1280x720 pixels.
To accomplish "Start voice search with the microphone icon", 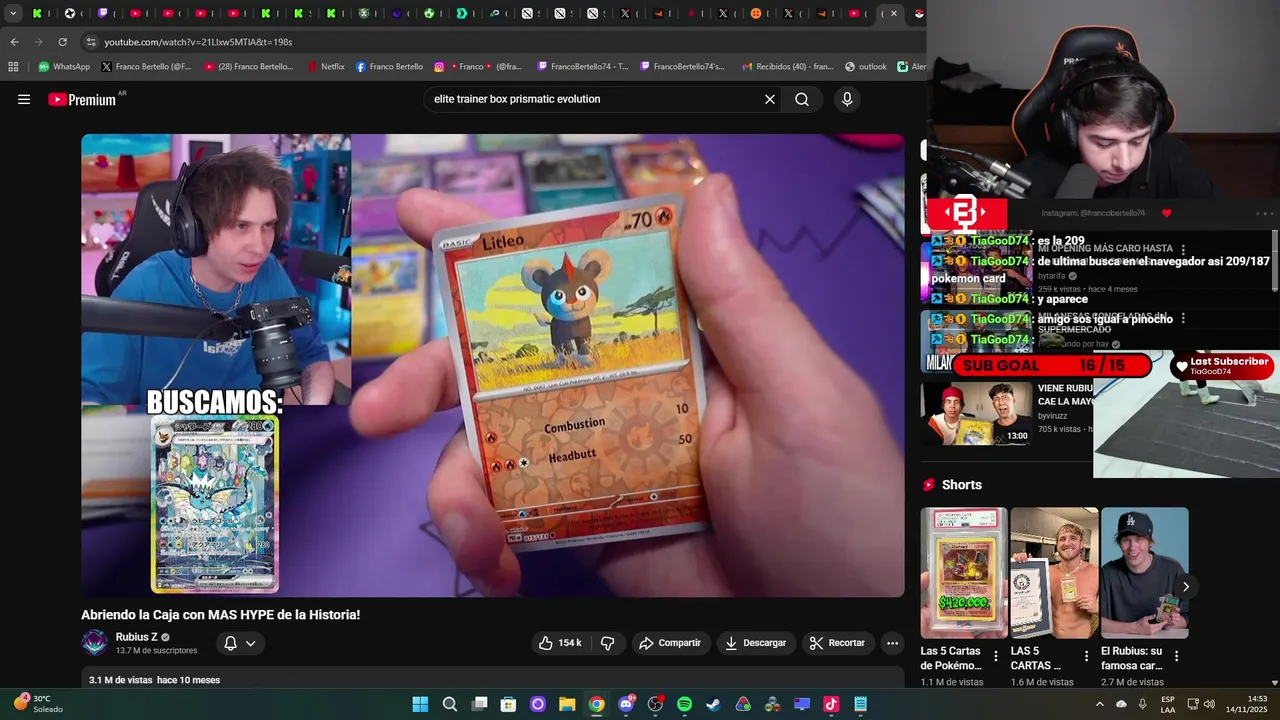I will (x=847, y=99).
